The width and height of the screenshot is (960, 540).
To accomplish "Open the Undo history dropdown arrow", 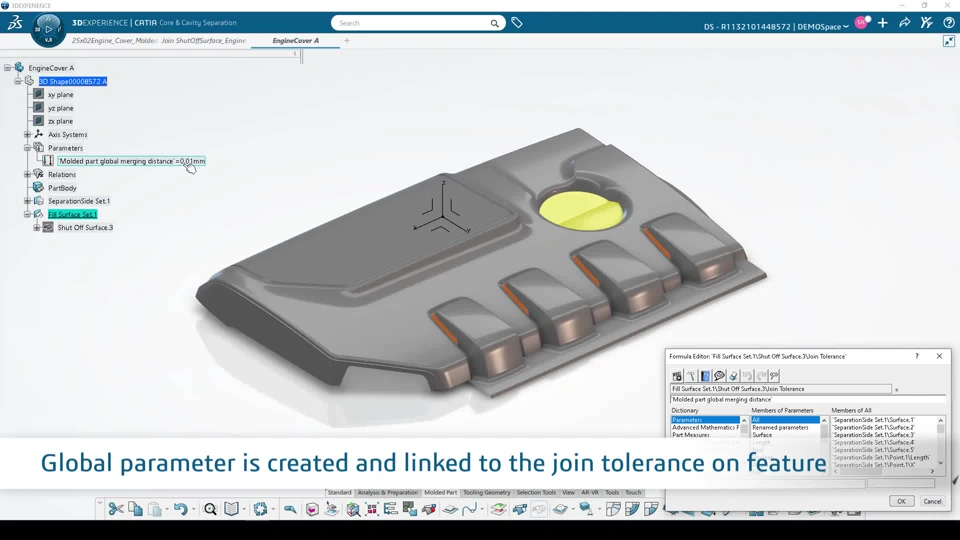I will point(193,509).
